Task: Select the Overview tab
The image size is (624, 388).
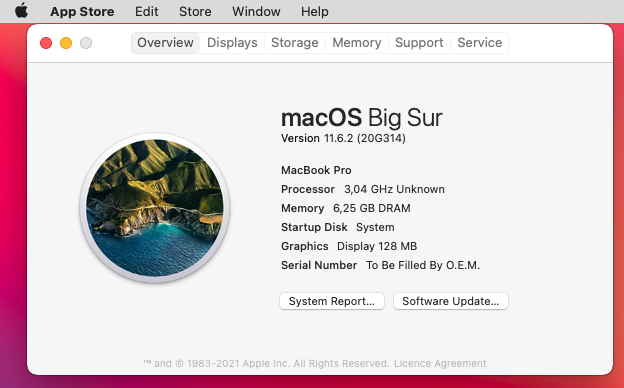Action: tap(166, 43)
